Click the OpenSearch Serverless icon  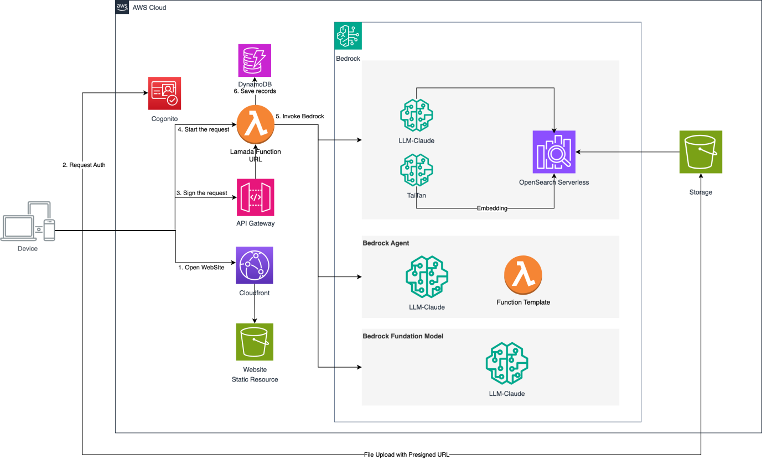tap(554, 152)
